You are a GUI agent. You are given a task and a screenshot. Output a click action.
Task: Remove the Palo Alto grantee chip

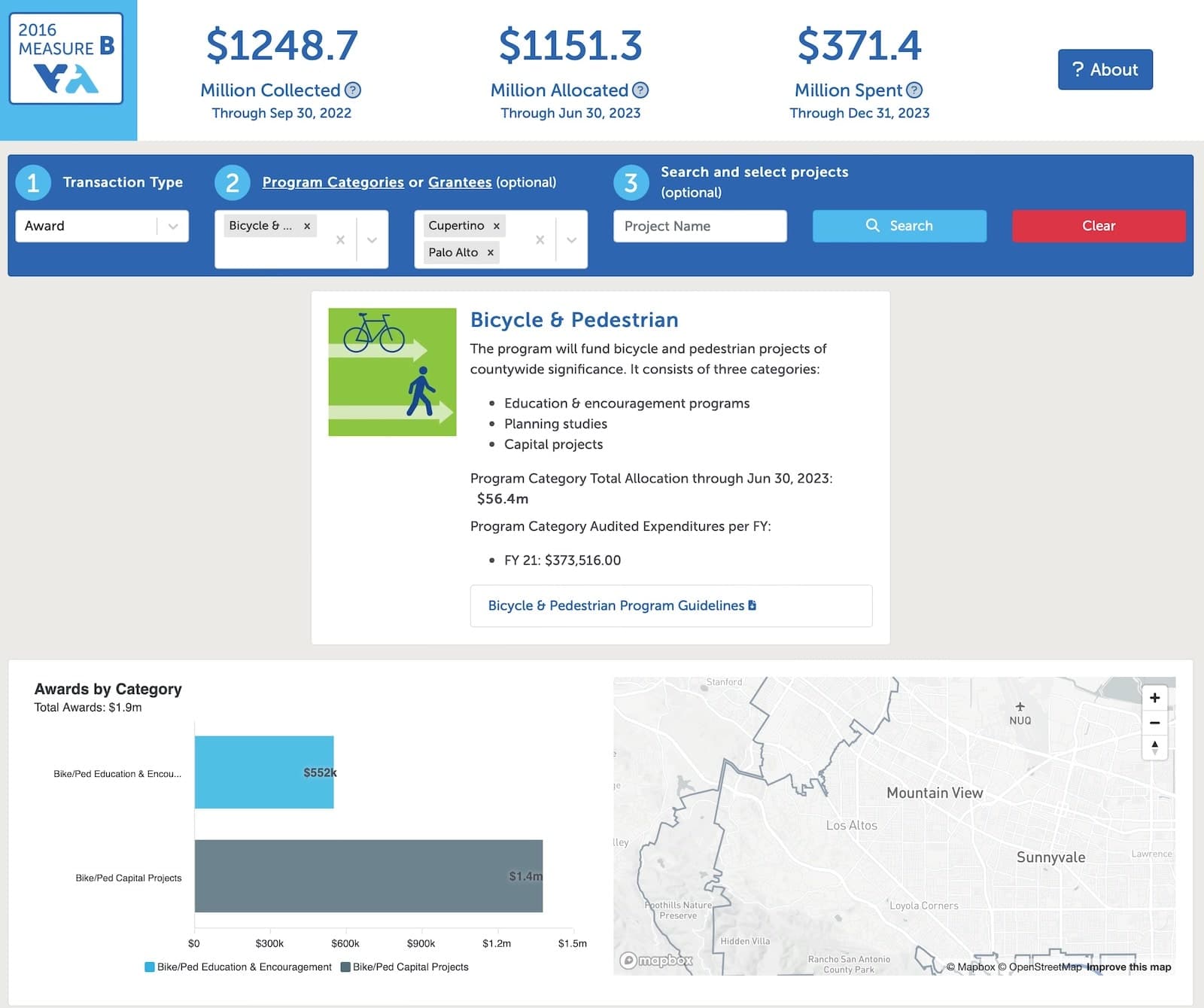(x=491, y=252)
